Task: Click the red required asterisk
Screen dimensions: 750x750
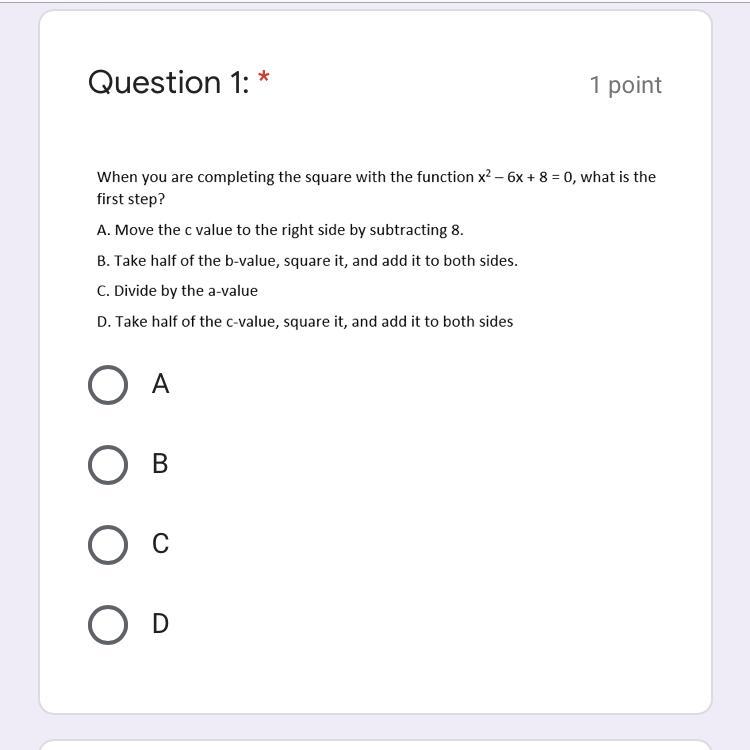Action: (264, 77)
